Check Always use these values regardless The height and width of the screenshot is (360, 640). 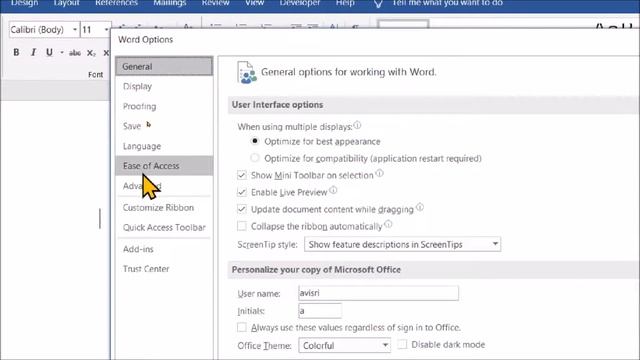click(x=242, y=327)
